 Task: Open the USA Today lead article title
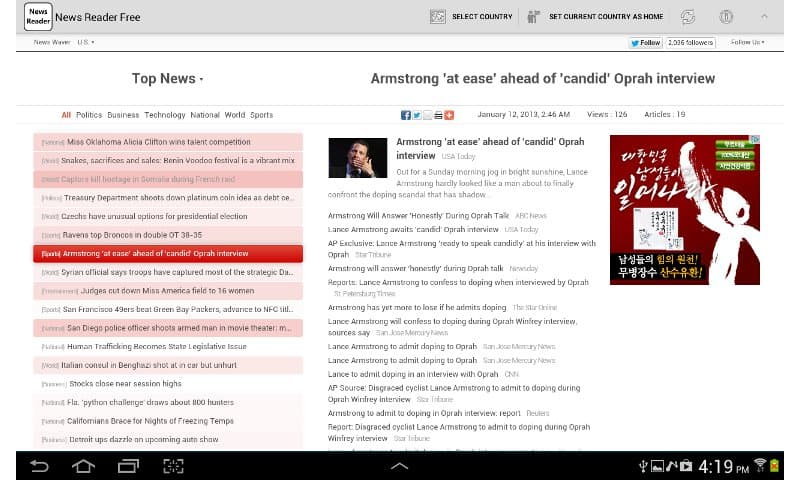tap(490, 148)
